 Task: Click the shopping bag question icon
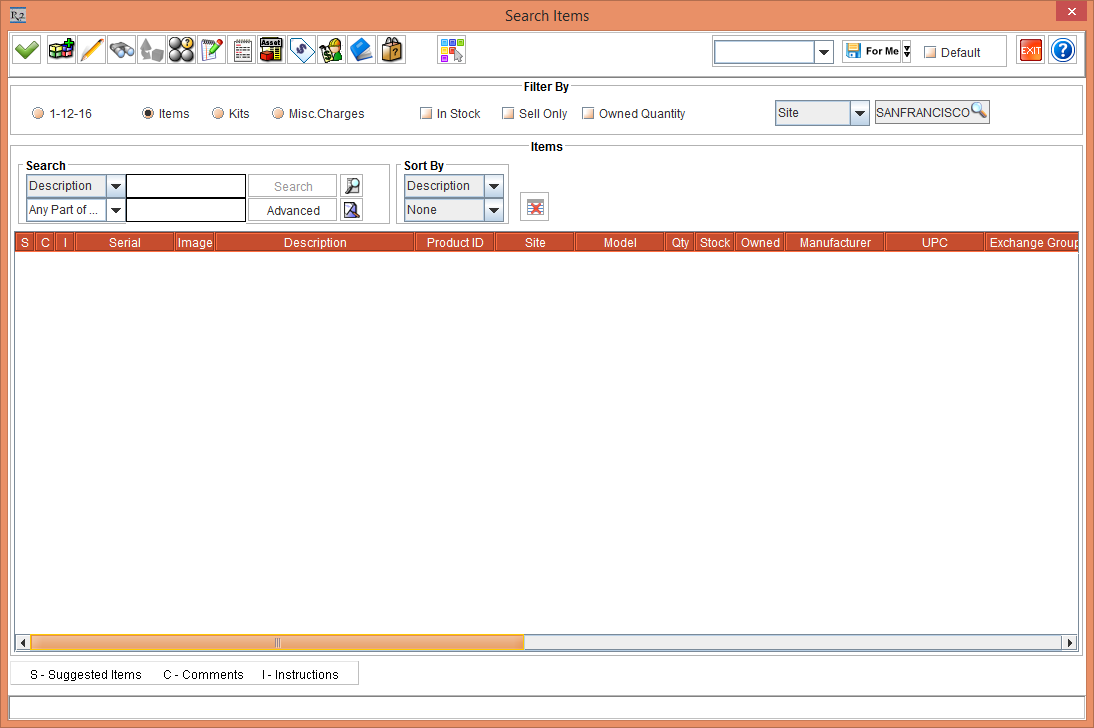tap(392, 50)
